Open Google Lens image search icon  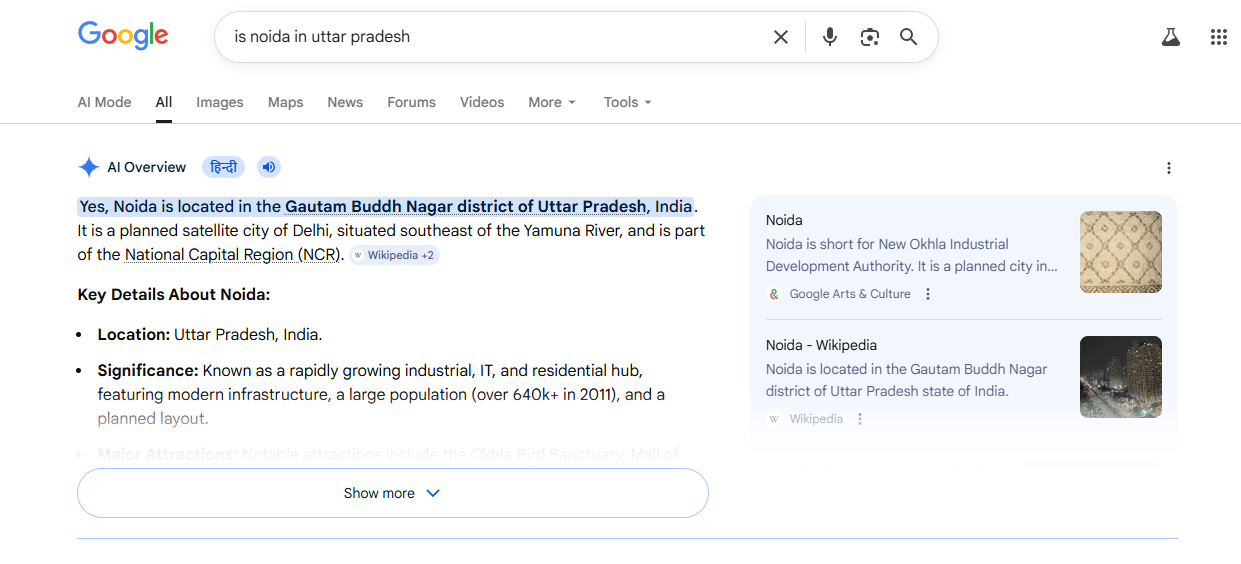(x=869, y=37)
